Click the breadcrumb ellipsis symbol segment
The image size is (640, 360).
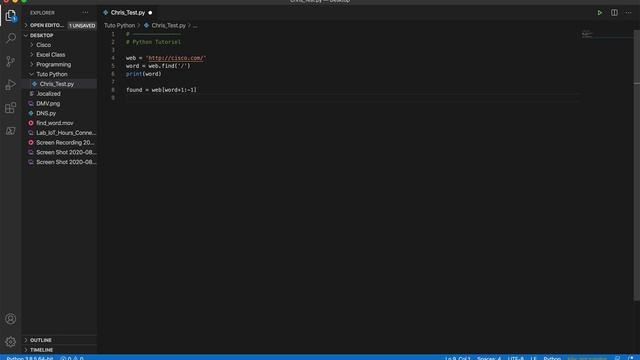tap(195, 26)
